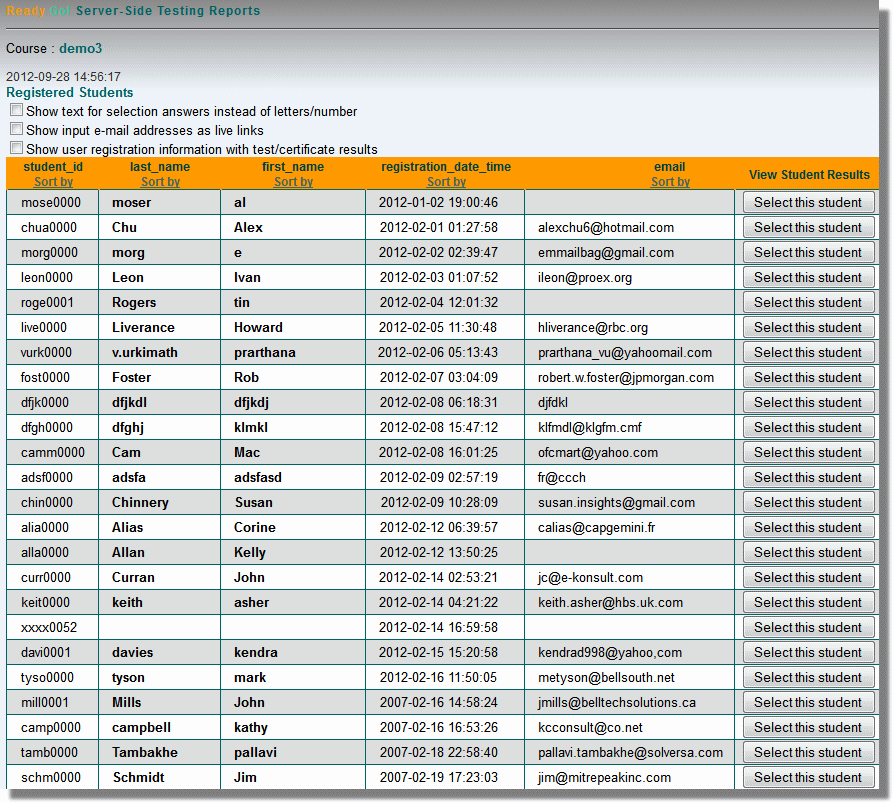The height and width of the screenshot is (803, 893).
Task: Click last name Chinnery cell
Action: pos(159,502)
